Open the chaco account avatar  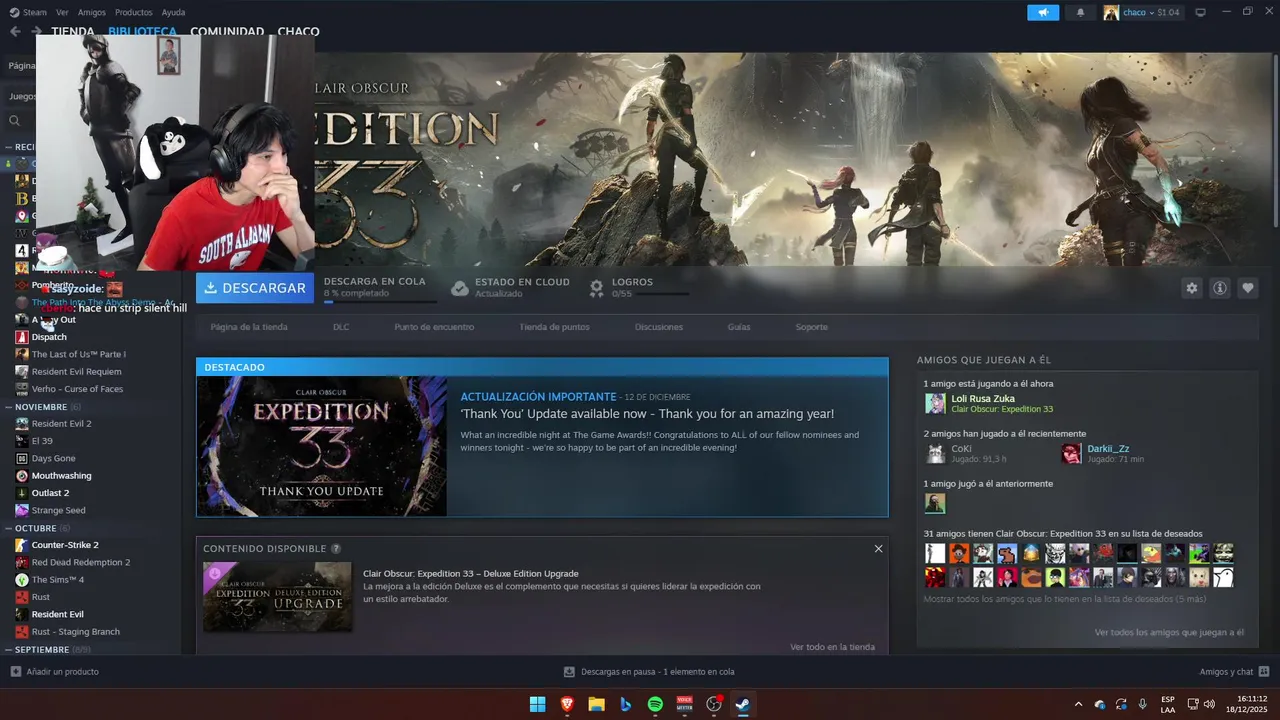tap(1111, 13)
